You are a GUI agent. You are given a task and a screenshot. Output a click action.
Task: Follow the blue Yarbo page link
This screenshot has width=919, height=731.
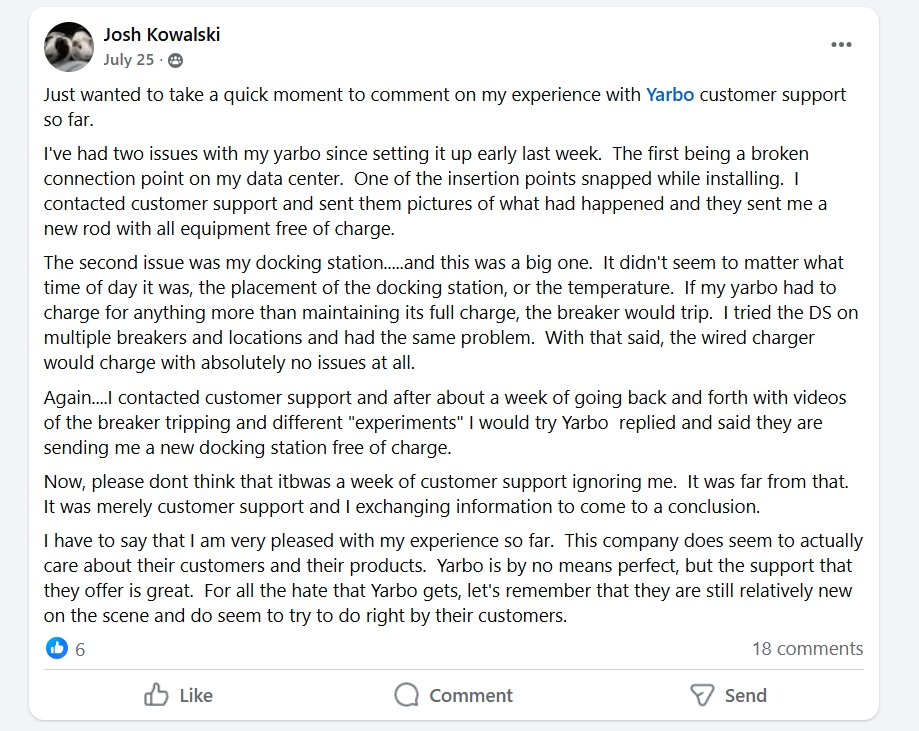click(670, 95)
